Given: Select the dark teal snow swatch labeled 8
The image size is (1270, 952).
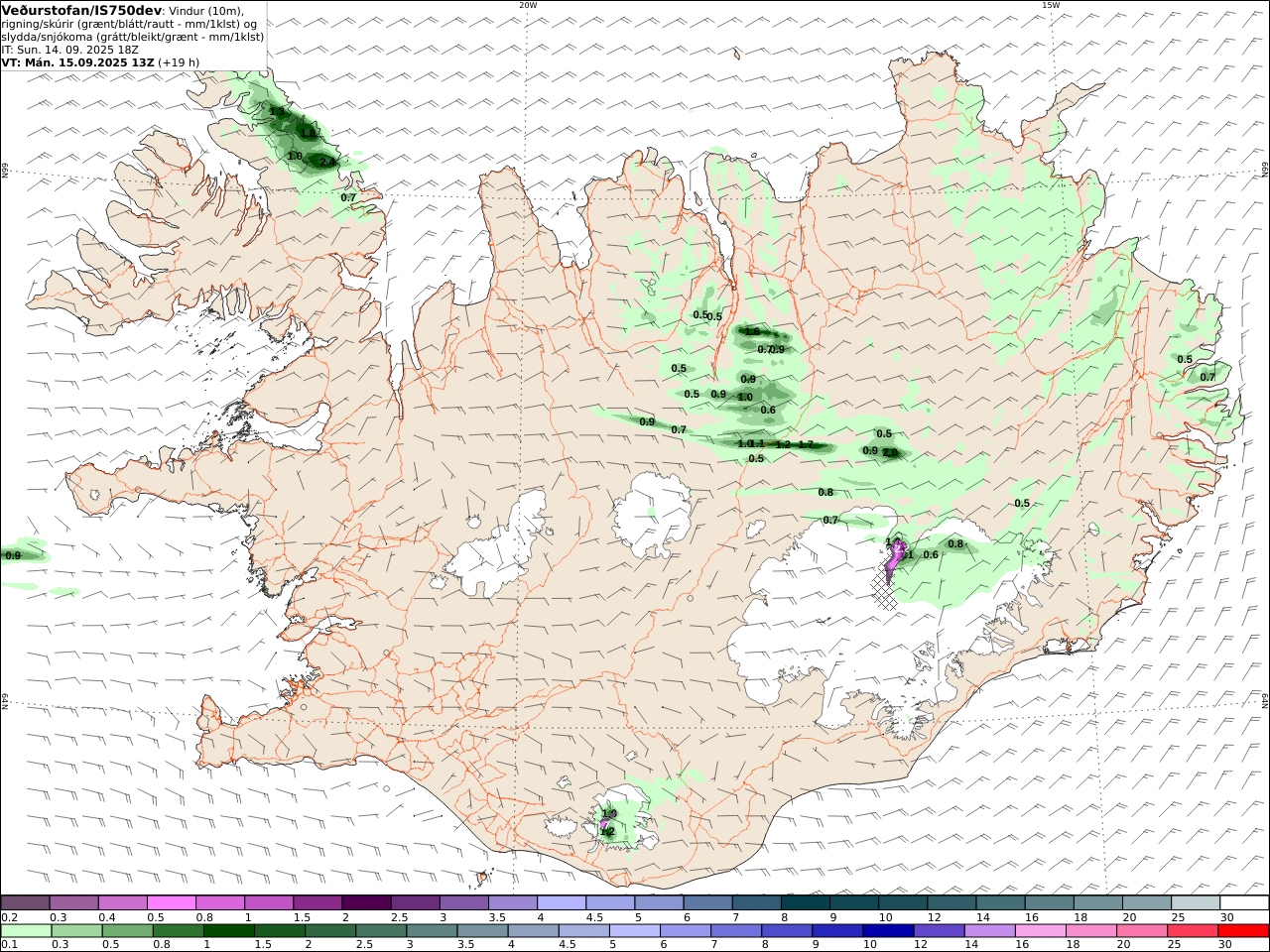Looking at the screenshot, I should (x=806, y=902).
